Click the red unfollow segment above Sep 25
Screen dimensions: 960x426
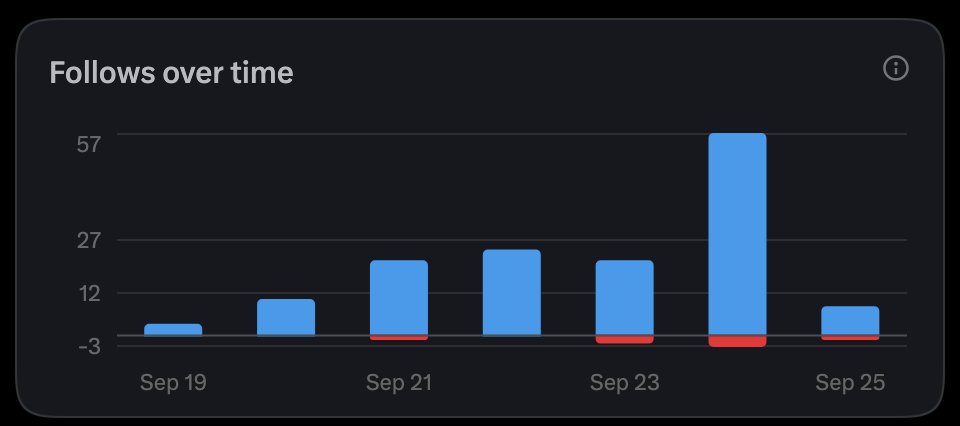coord(850,338)
